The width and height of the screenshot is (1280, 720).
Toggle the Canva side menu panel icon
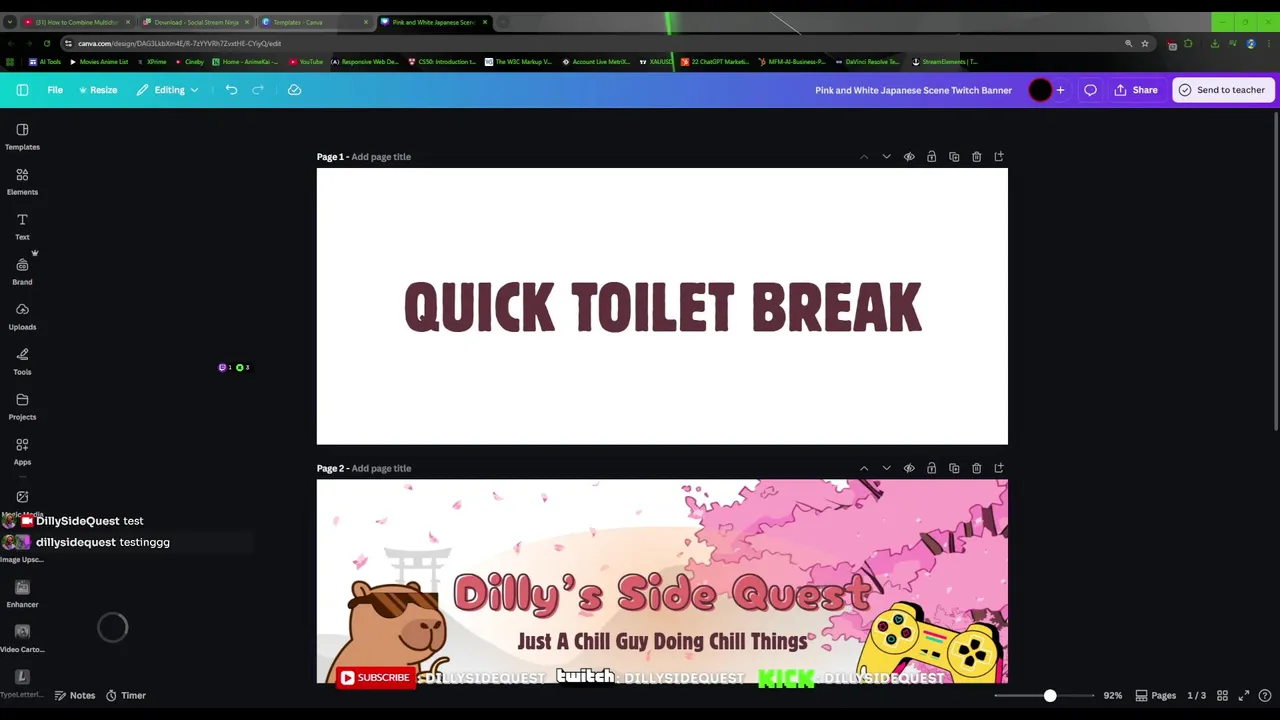[x=22, y=90]
